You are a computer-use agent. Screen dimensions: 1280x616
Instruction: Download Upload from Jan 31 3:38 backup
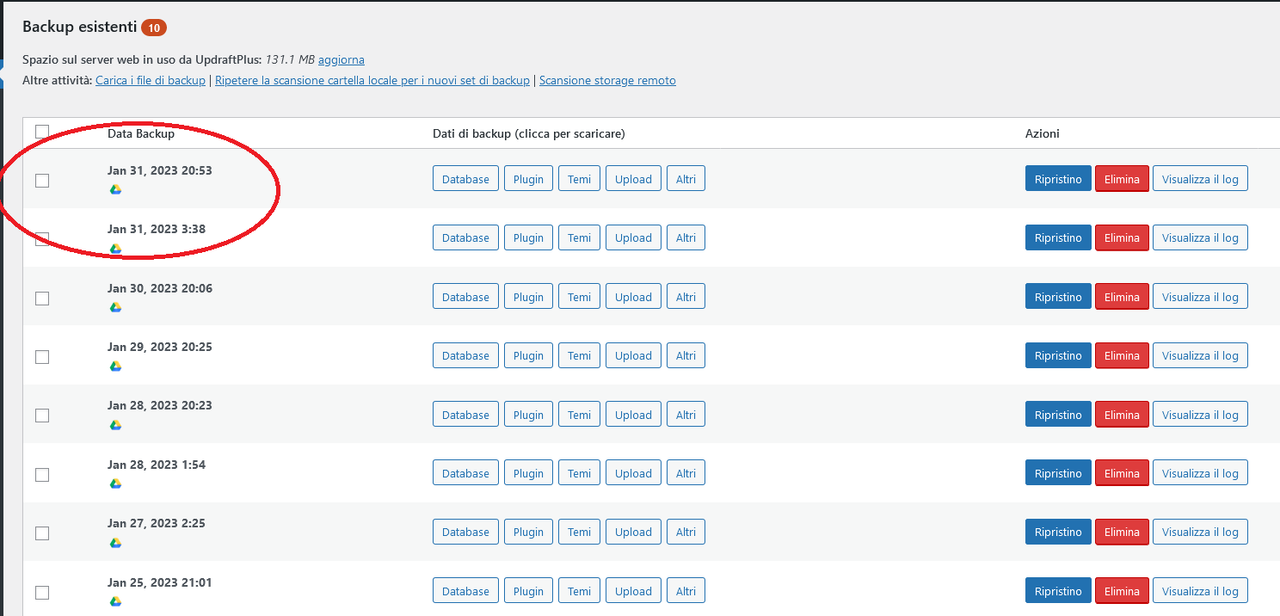pyautogui.click(x=633, y=238)
